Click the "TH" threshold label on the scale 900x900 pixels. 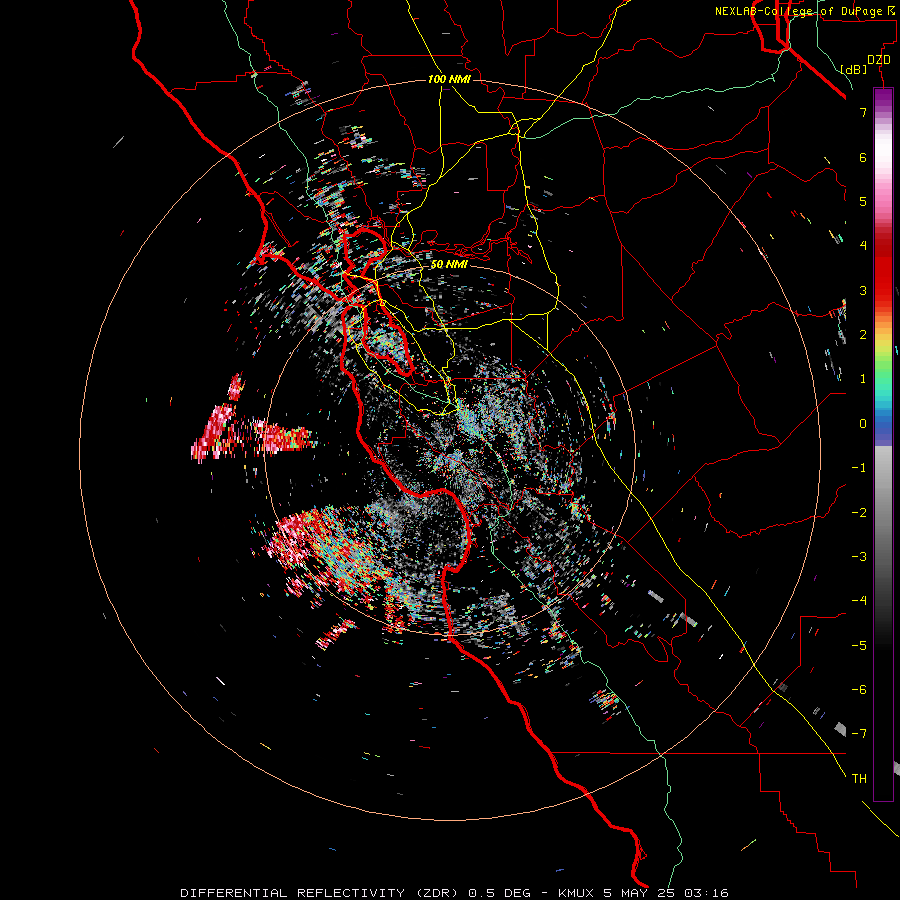(859, 779)
